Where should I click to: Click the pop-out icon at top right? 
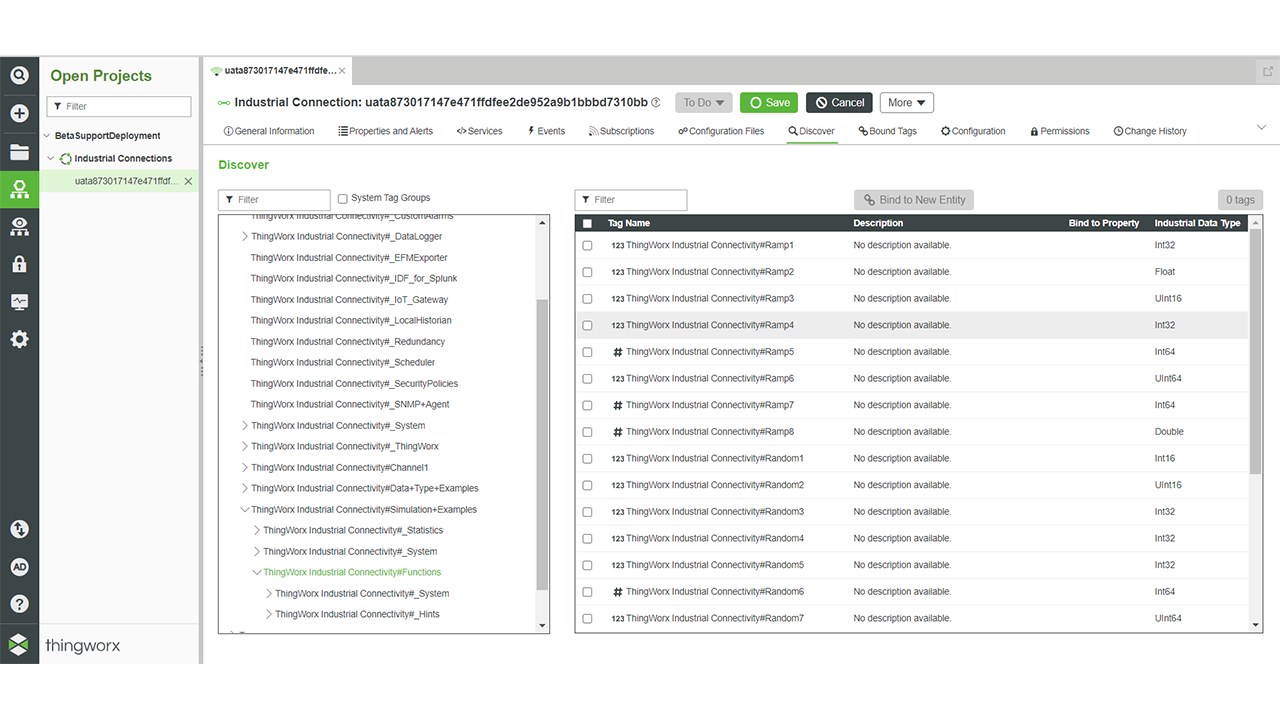tap(1268, 72)
